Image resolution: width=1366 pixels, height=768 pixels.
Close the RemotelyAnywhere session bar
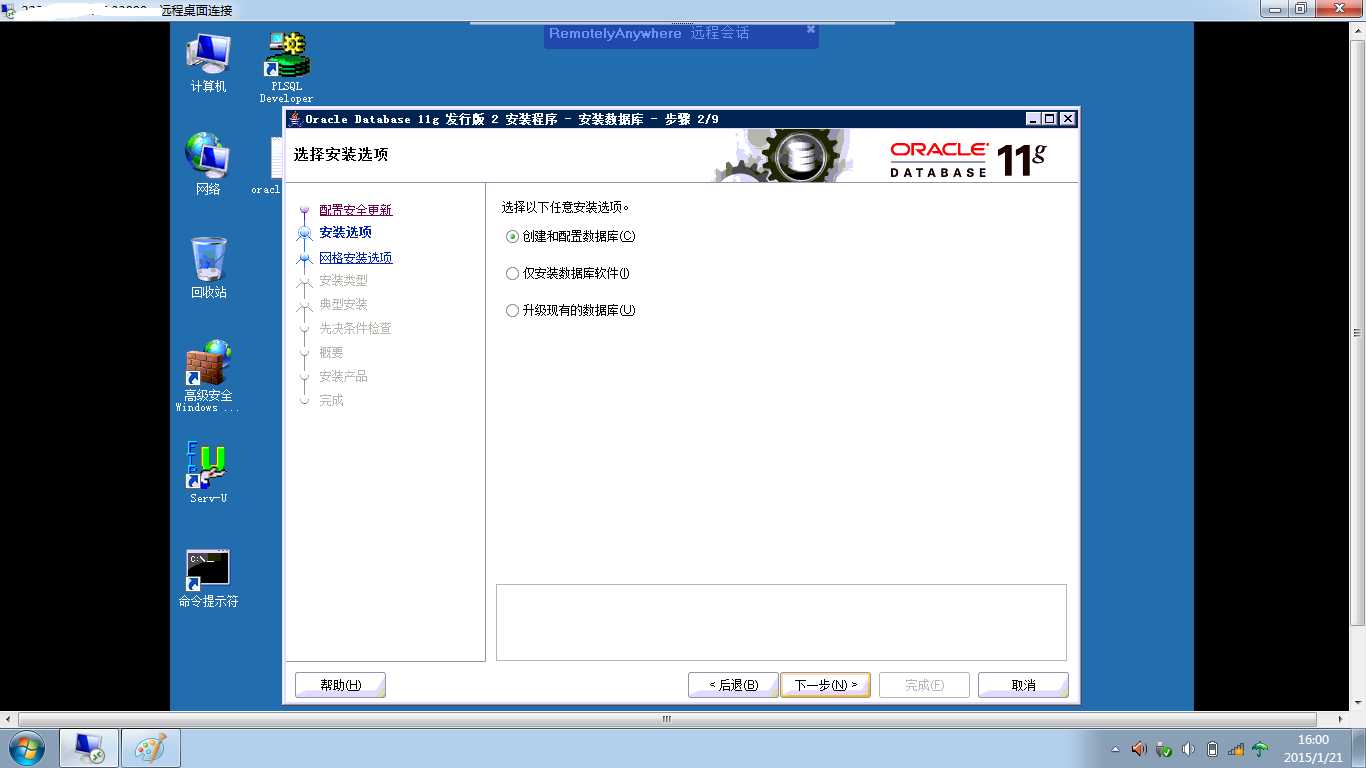tap(811, 29)
